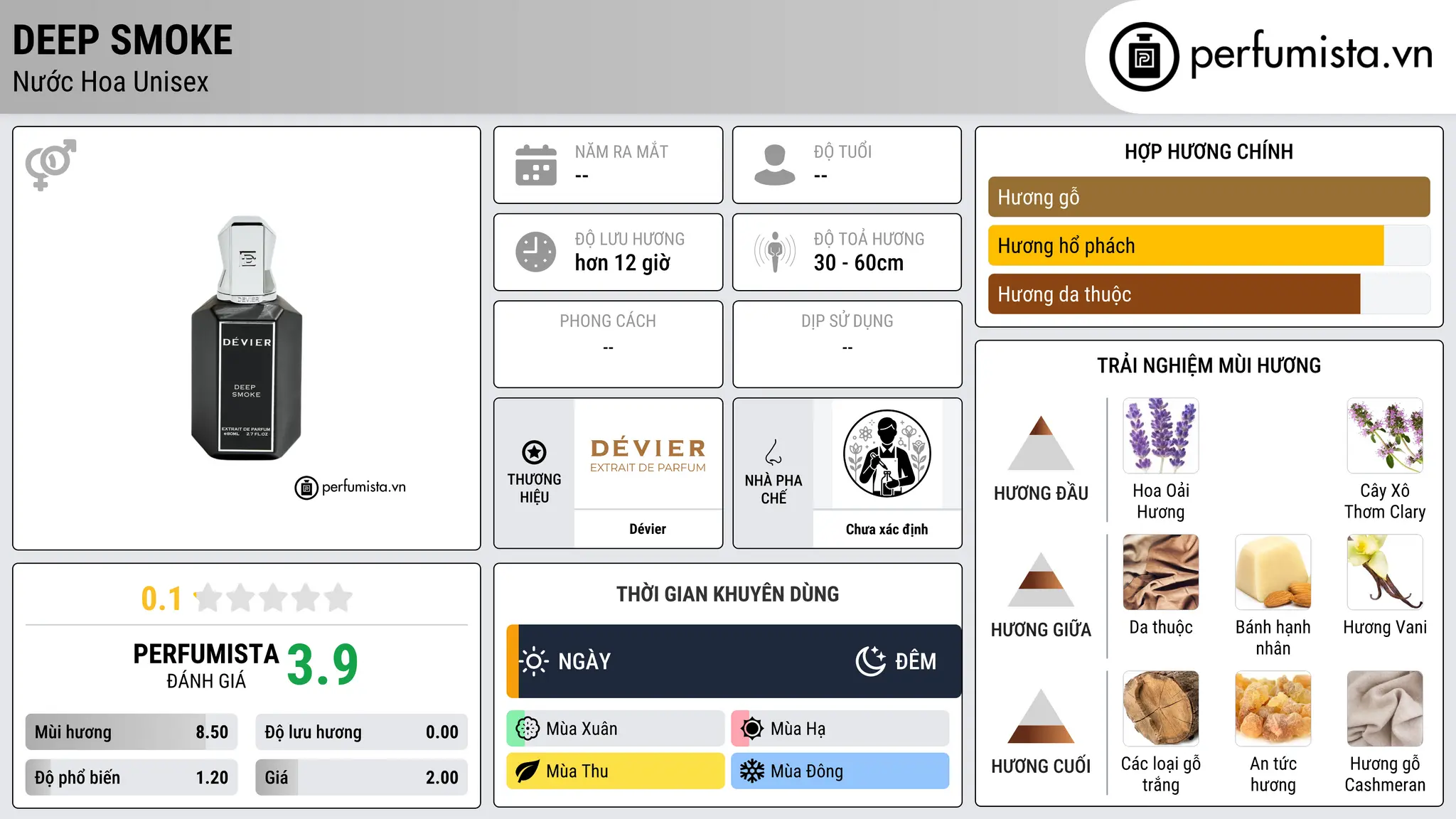Click the Mùi hương 8.50 score bar
Viewport: 1456px width, 819px height.
[x=132, y=732]
